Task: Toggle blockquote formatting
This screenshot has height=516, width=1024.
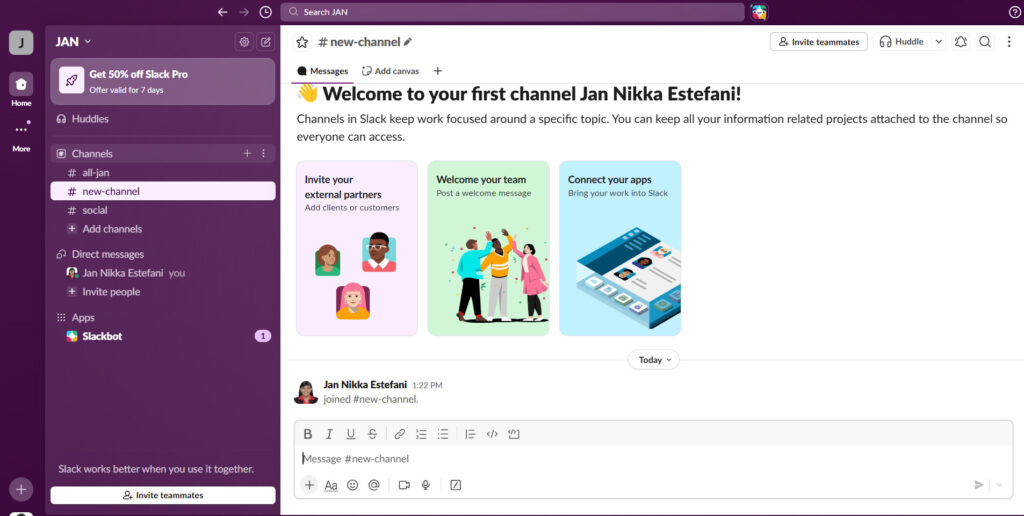Action: coord(470,434)
